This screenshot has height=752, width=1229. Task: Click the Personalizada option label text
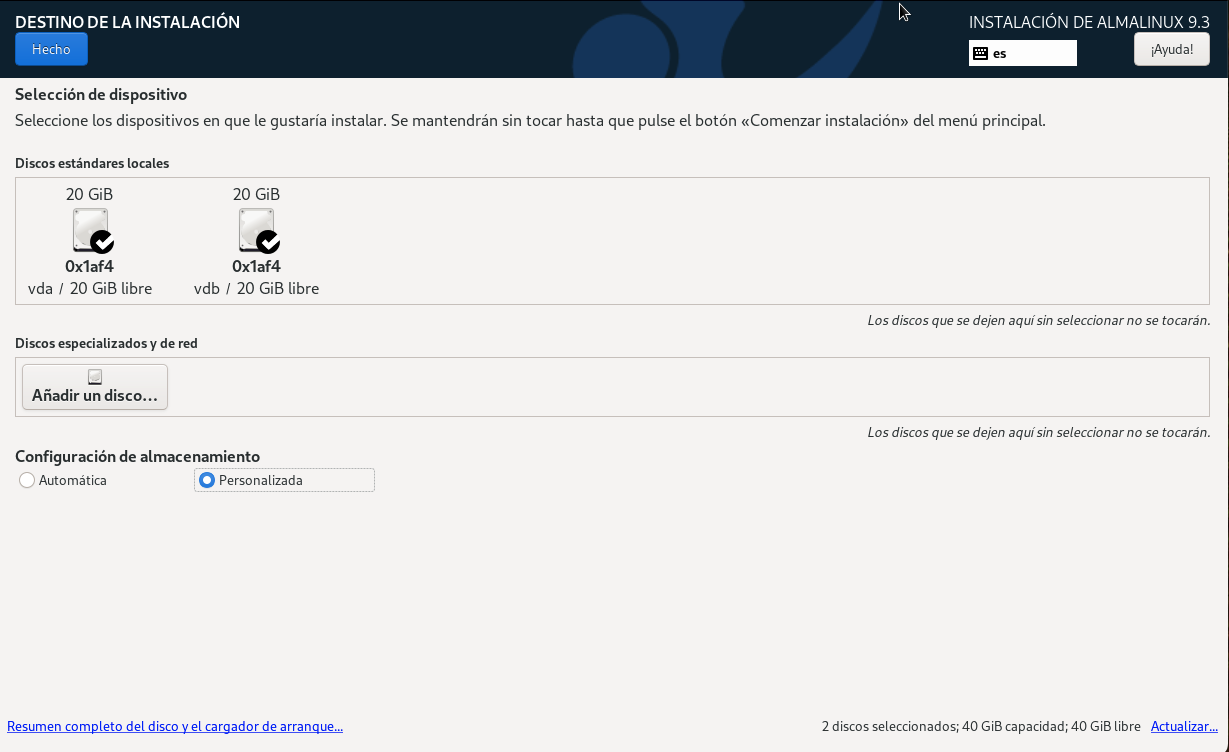pos(261,480)
